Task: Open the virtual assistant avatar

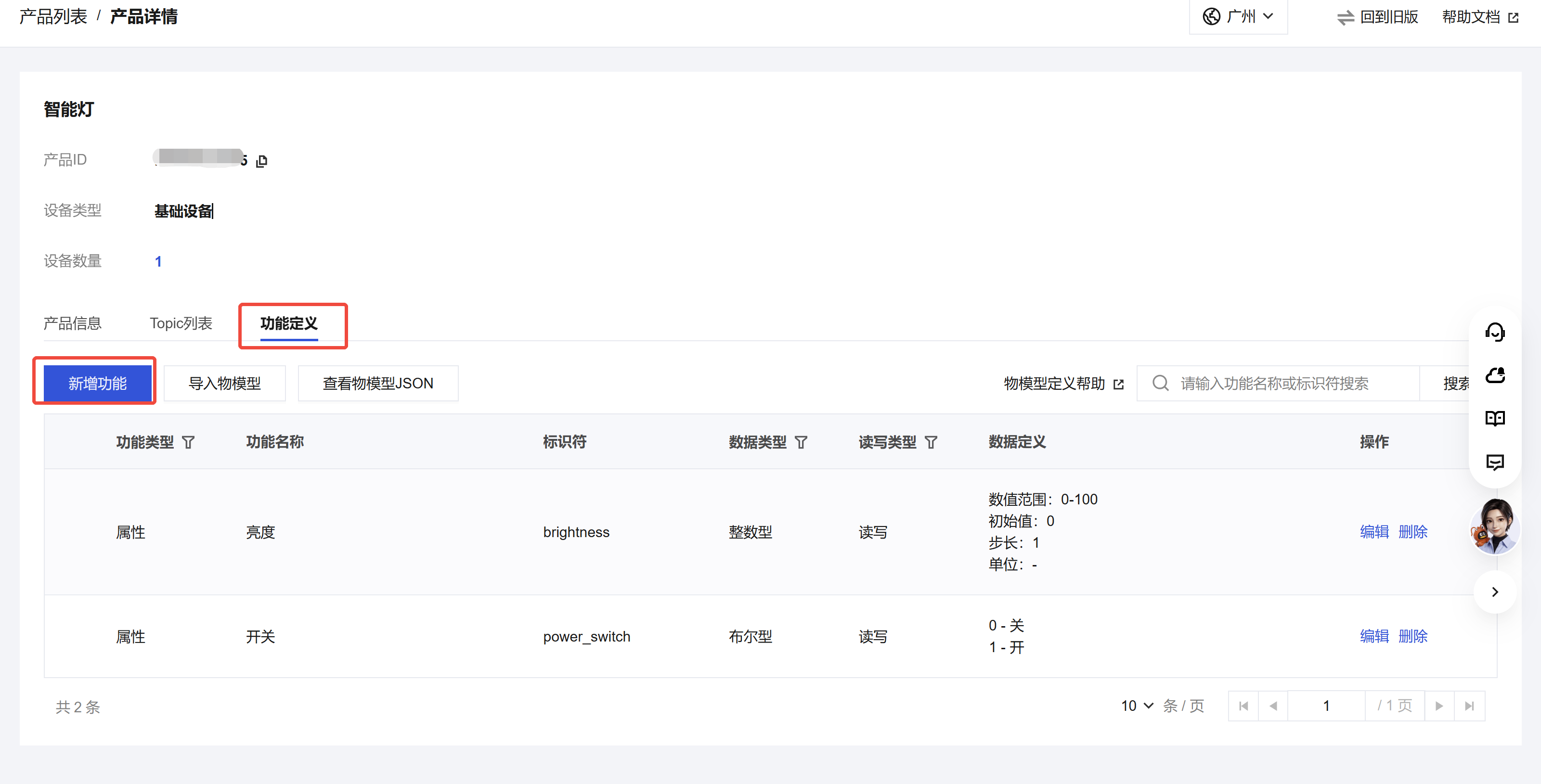Action: pyautogui.click(x=1494, y=527)
